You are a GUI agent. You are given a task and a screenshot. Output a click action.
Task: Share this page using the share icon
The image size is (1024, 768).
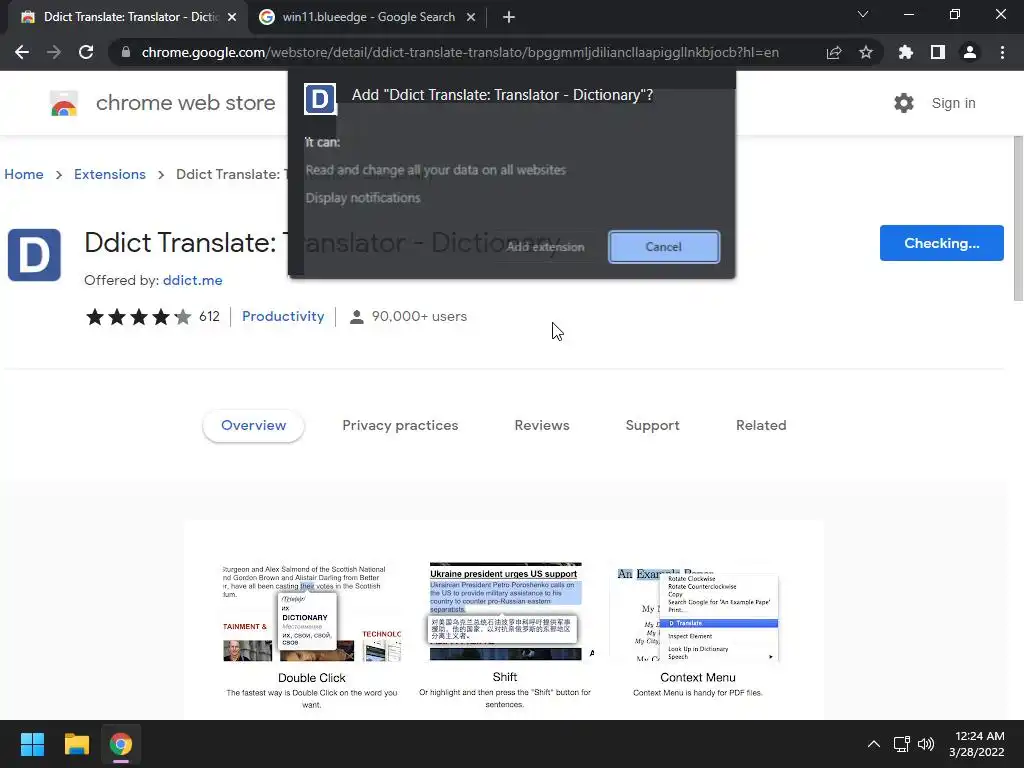click(x=834, y=52)
